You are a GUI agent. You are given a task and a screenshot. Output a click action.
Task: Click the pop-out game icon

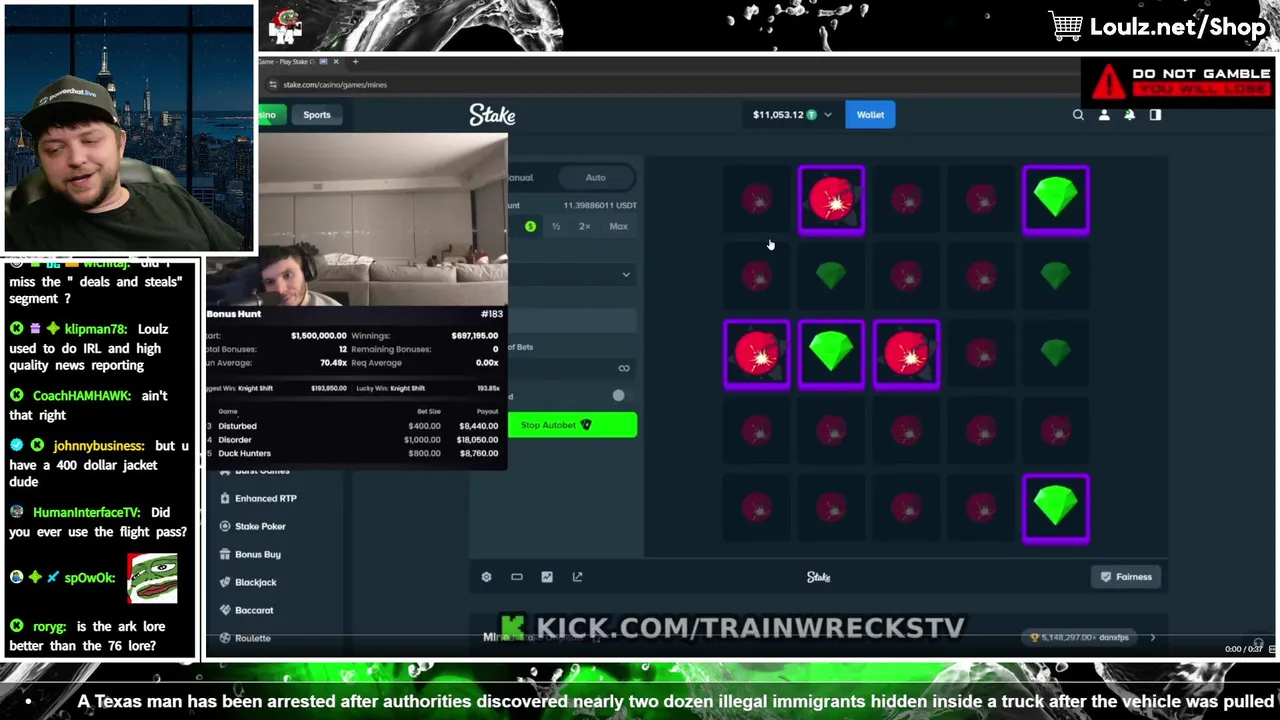(x=577, y=577)
